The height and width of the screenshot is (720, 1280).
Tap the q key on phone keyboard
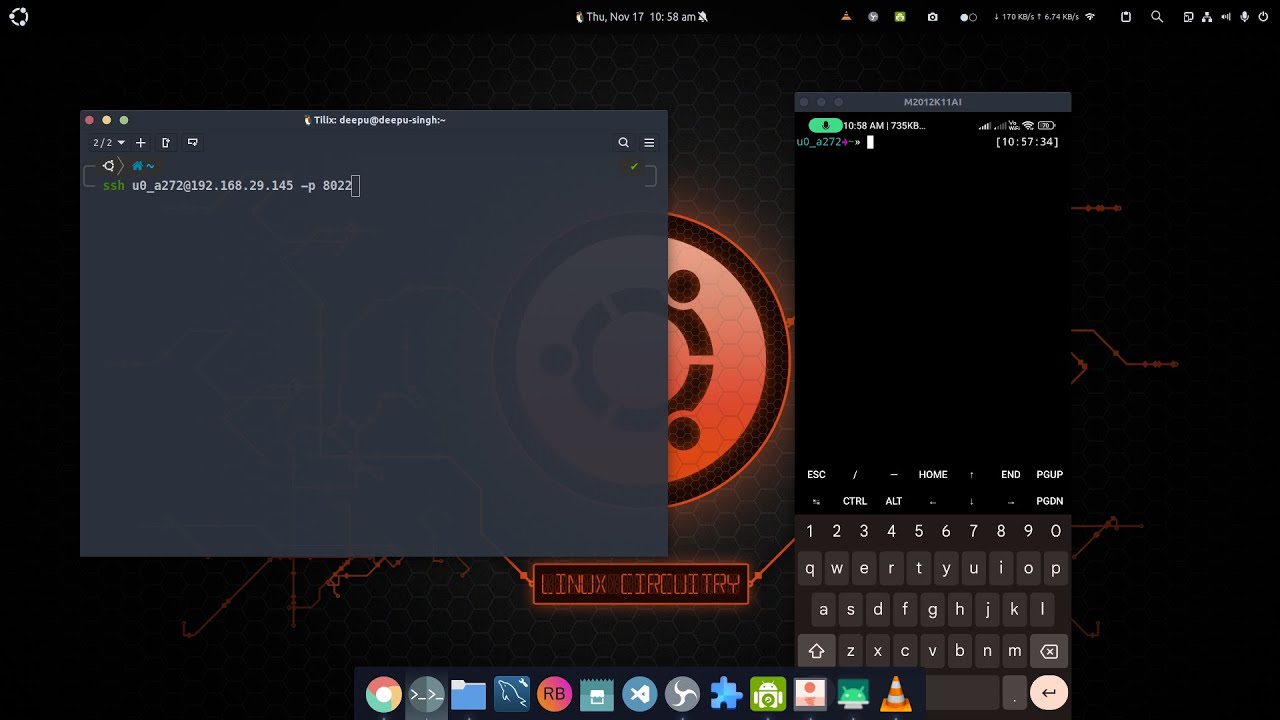[x=810, y=568]
